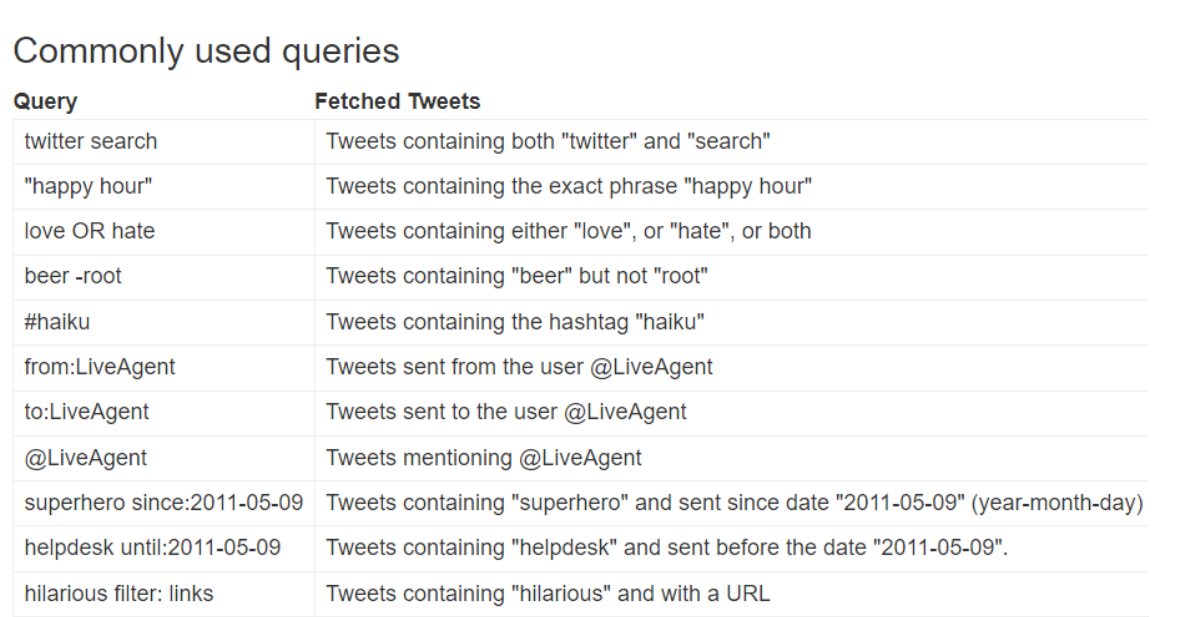
Task: Click the "beer -root" query cell
Action: pos(73,276)
